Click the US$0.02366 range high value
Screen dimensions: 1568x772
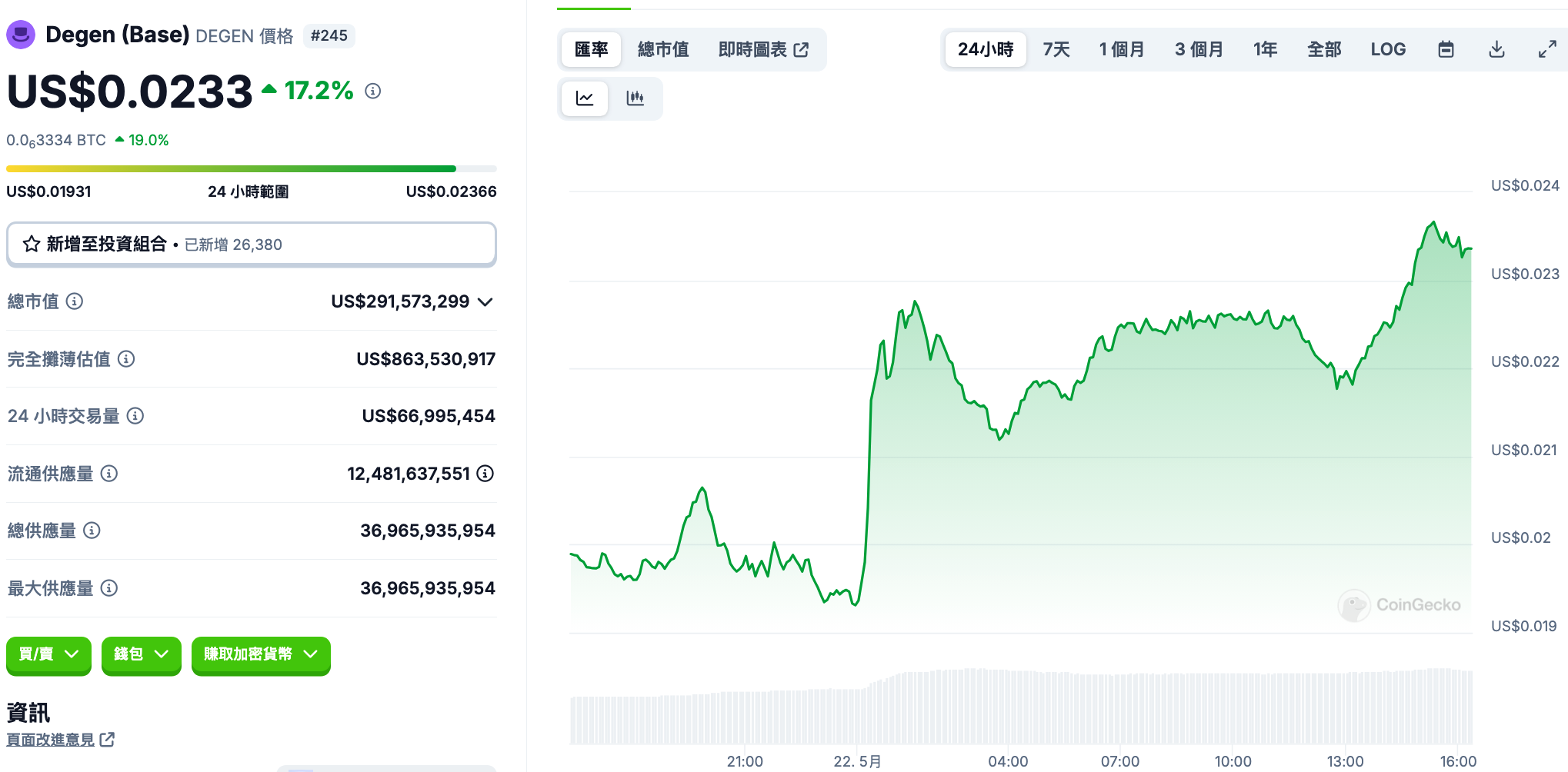pos(451,191)
